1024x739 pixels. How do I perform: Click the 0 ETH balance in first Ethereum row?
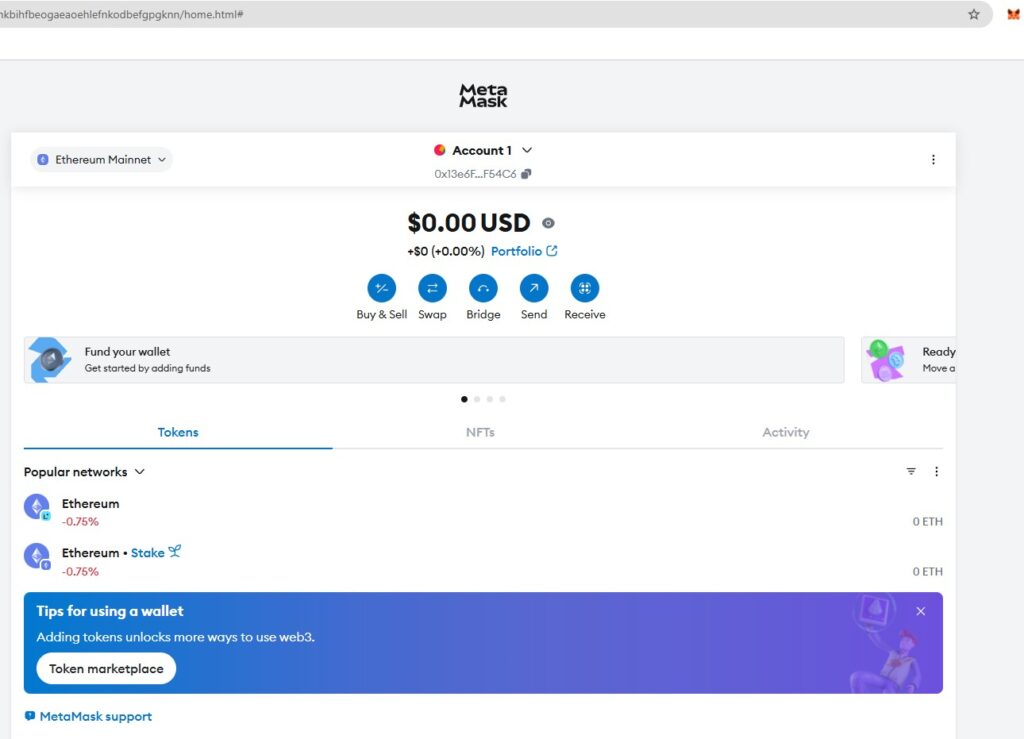(x=927, y=521)
